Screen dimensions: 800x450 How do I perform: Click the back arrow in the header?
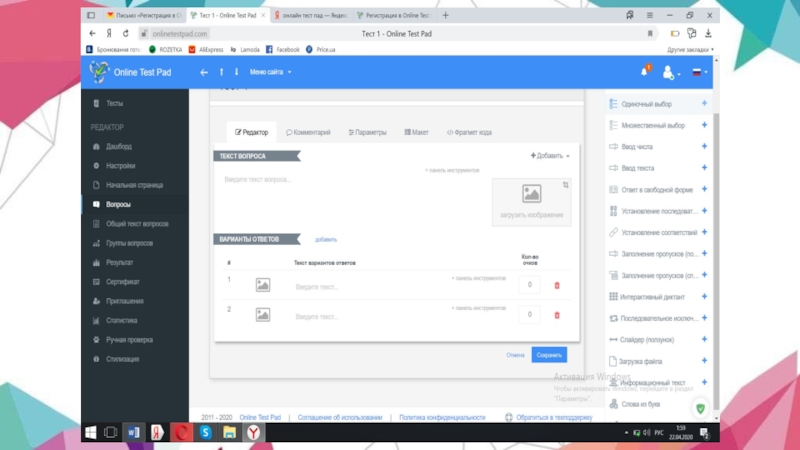coord(204,72)
